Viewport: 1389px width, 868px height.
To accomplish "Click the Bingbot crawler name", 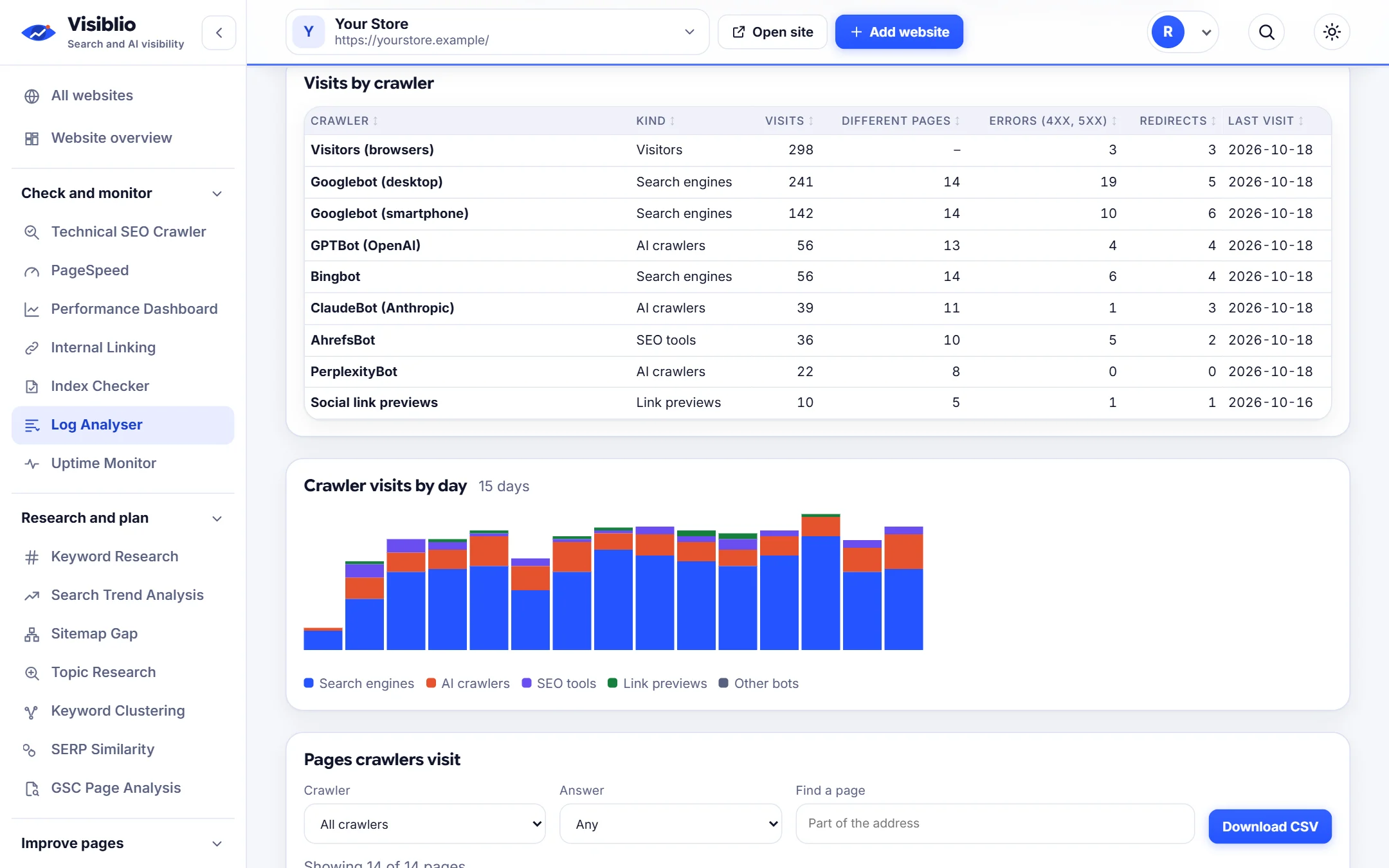I will (x=335, y=276).
